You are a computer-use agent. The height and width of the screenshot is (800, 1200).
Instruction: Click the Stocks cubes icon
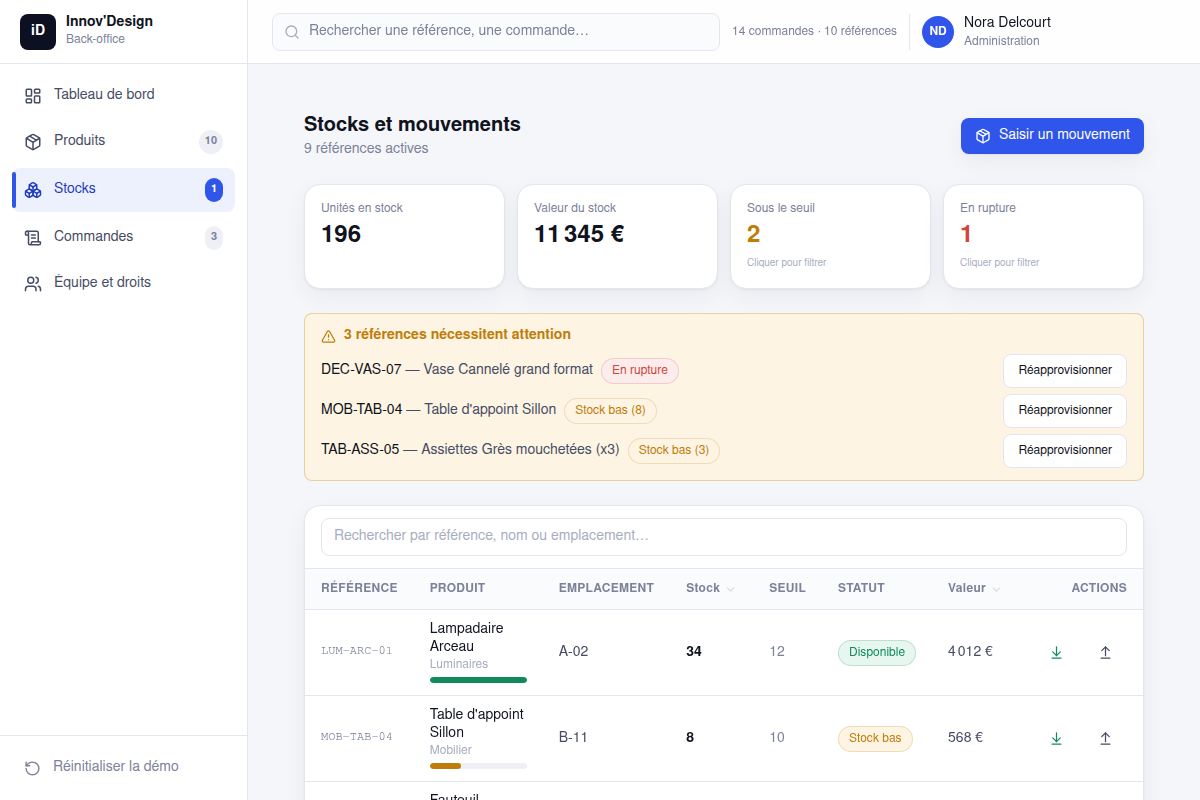(33, 189)
